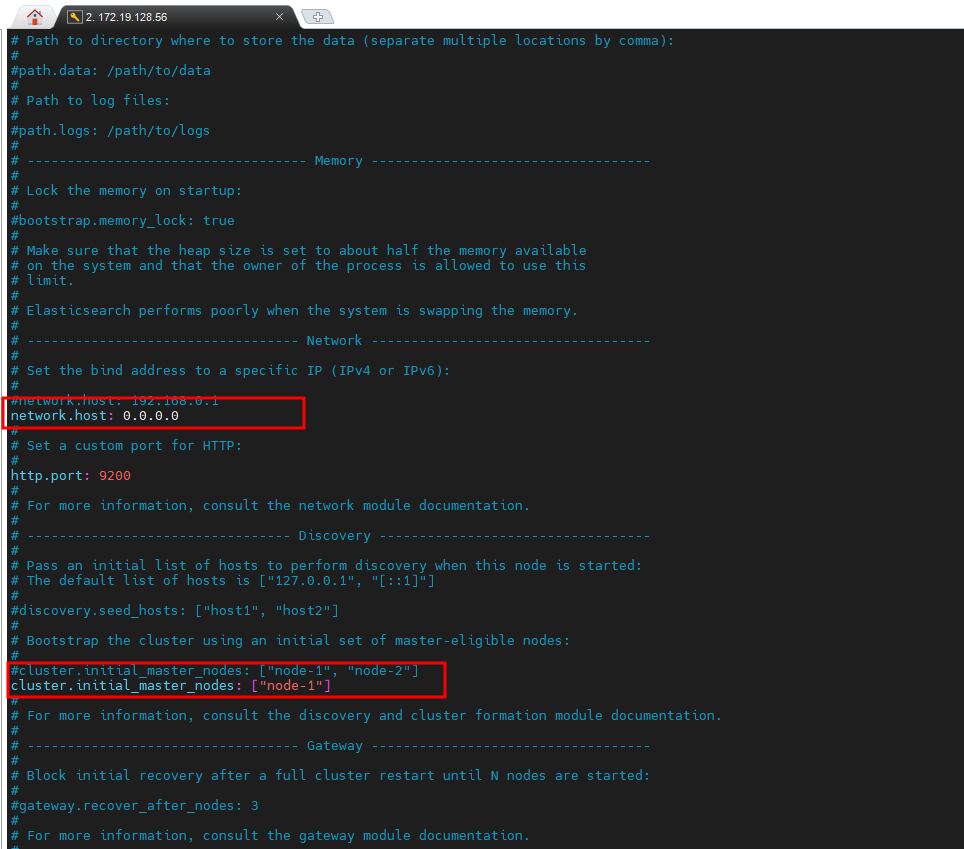Click the "Memory" section header
Image resolution: width=964 pixels, height=849 pixels.
click(338, 160)
